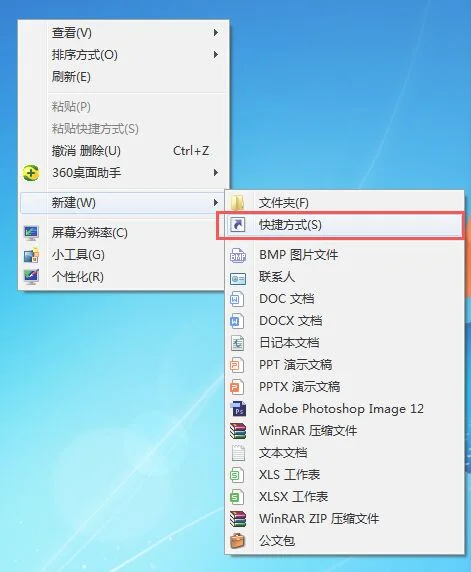Open 小工具(G) from the context menu
Screen dimensions: 471x572
tap(124, 255)
